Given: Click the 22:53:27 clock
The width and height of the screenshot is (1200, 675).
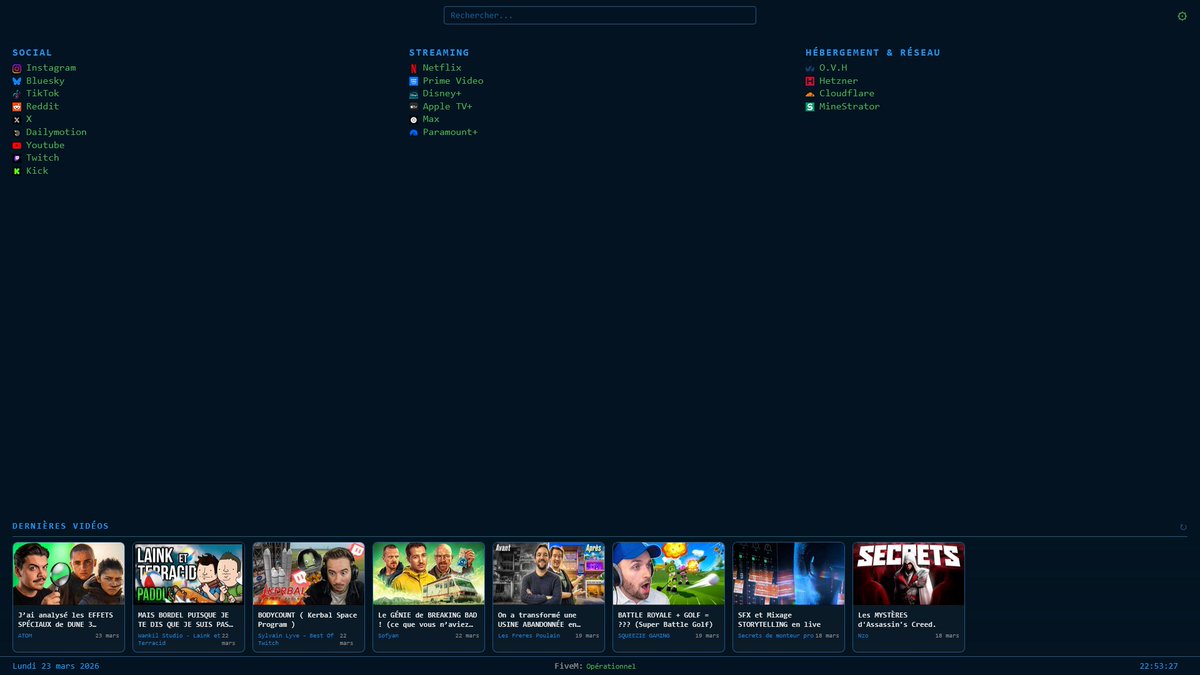Looking at the screenshot, I should click(x=1159, y=666).
